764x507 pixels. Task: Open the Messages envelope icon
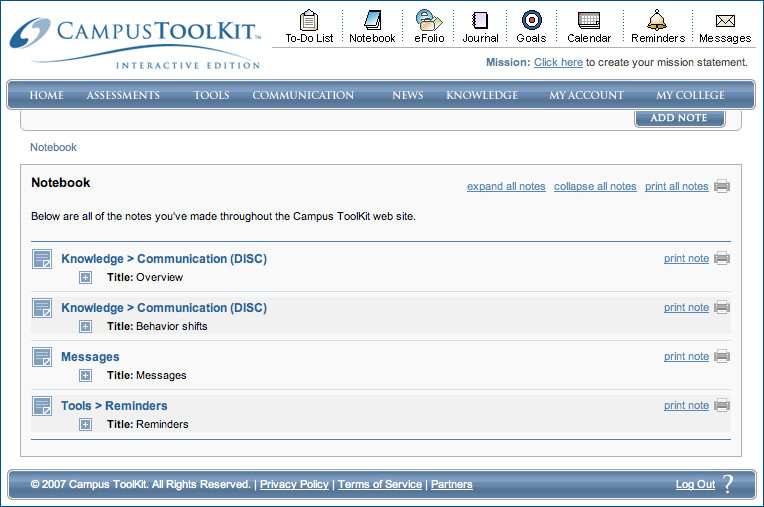click(725, 20)
